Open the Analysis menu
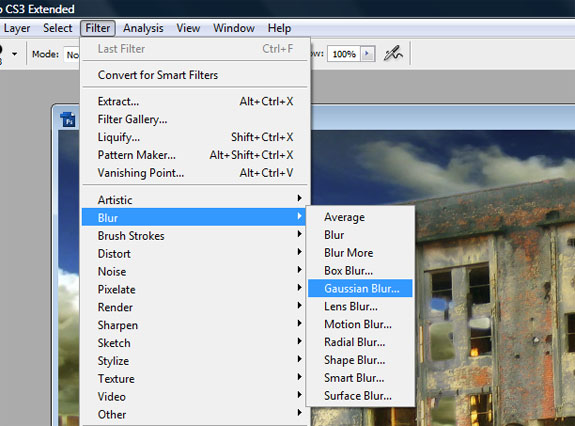This screenshot has height=426, width=575. click(x=143, y=28)
